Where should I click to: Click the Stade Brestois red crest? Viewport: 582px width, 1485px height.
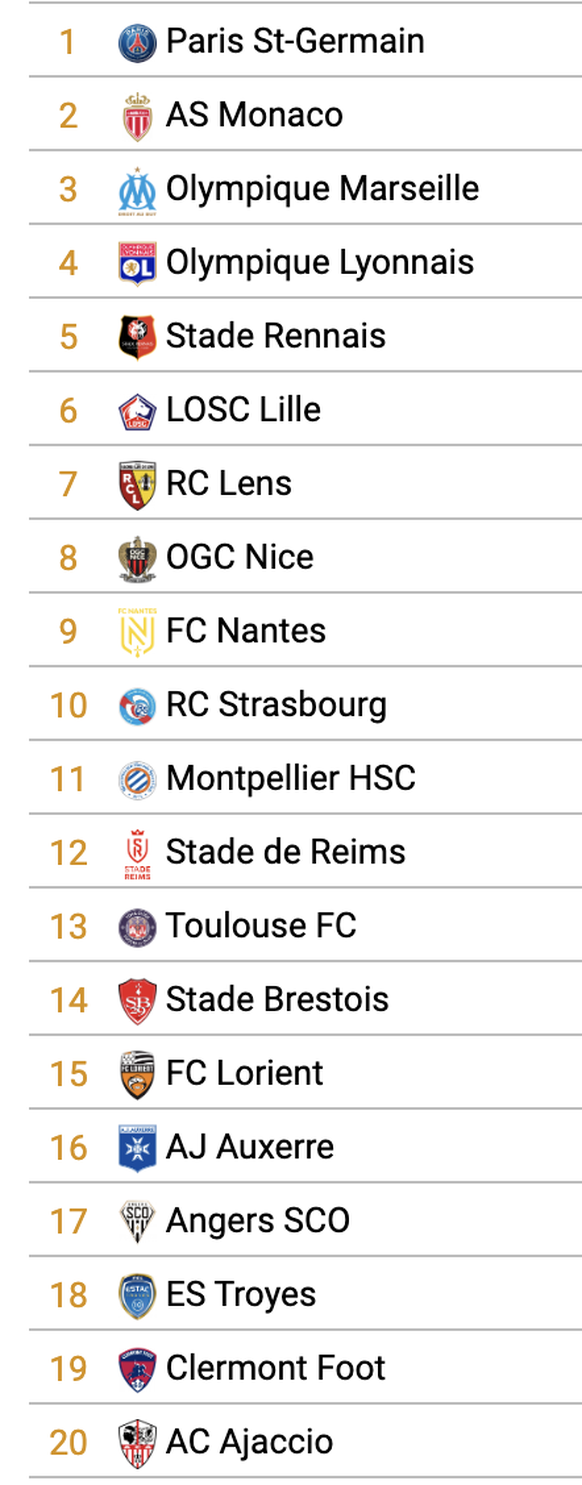point(137,1001)
